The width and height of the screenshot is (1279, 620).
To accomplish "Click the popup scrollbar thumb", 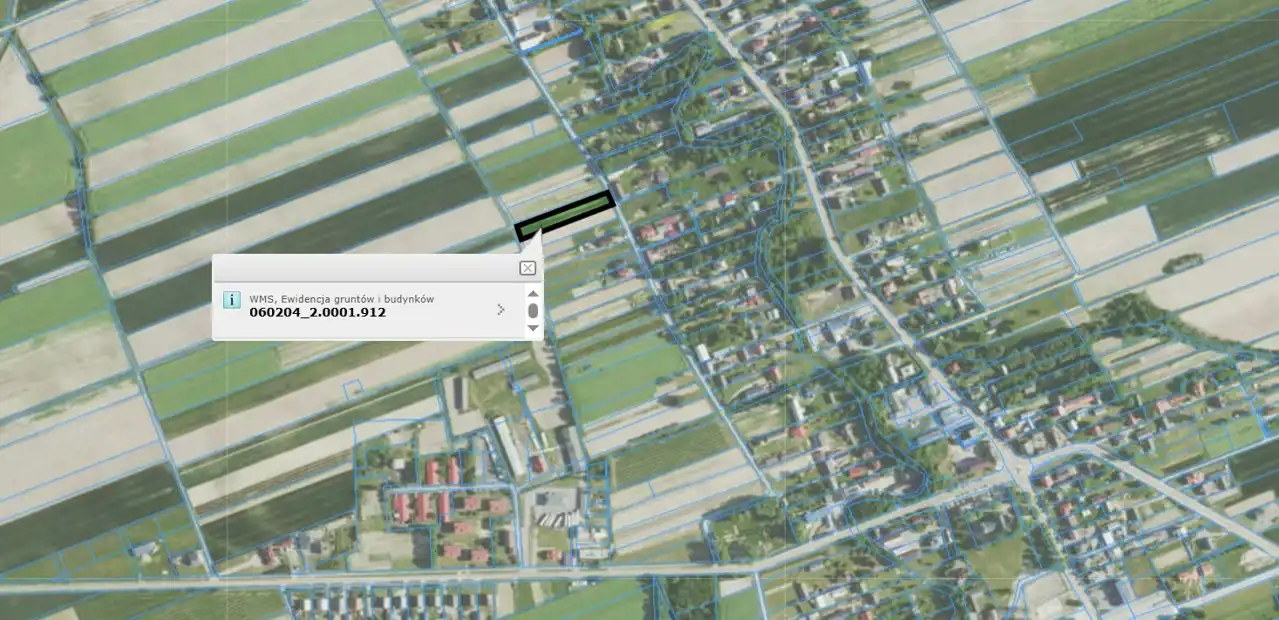I will (532, 311).
